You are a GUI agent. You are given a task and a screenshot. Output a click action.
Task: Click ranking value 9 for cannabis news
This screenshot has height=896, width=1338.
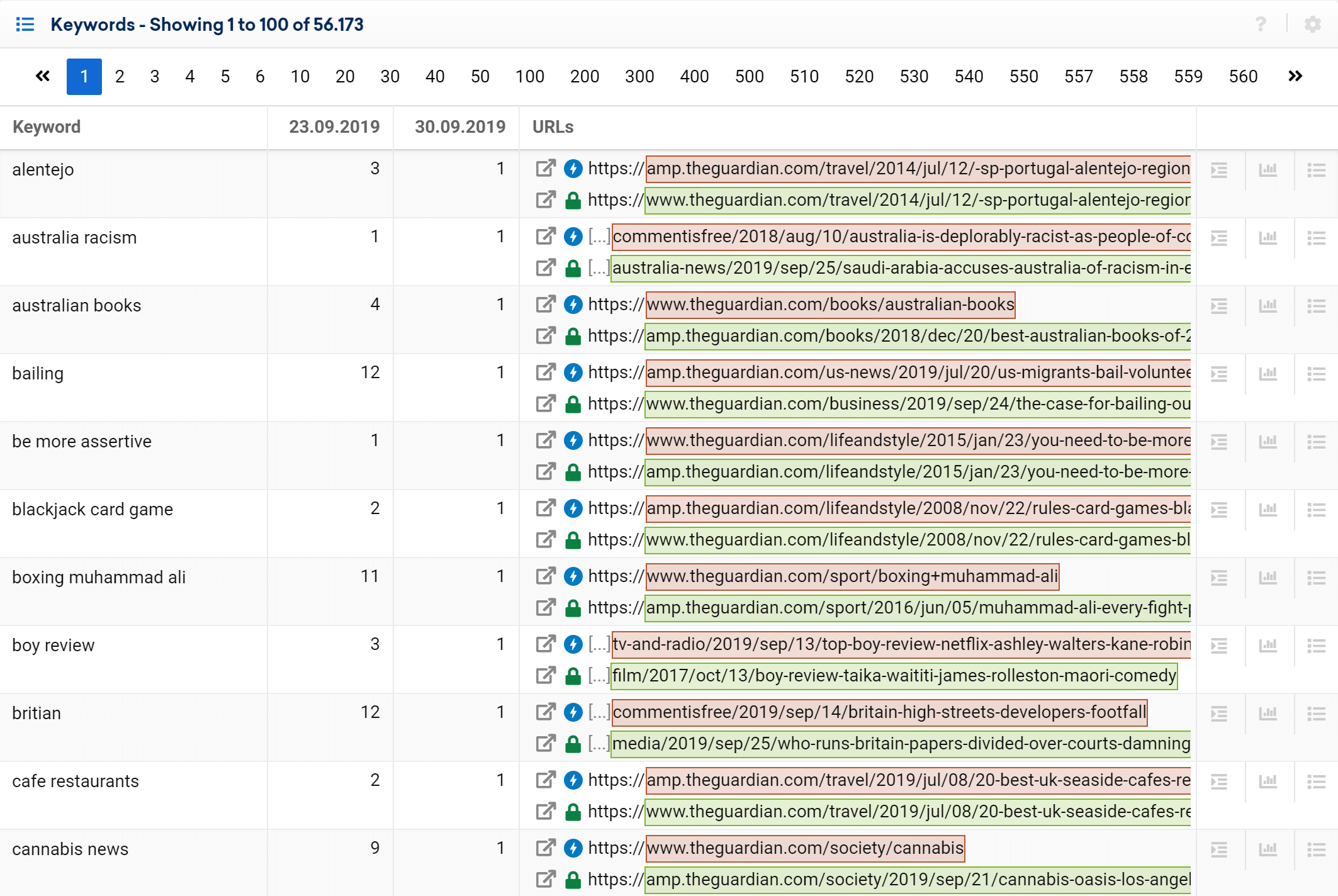pos(375,848)
